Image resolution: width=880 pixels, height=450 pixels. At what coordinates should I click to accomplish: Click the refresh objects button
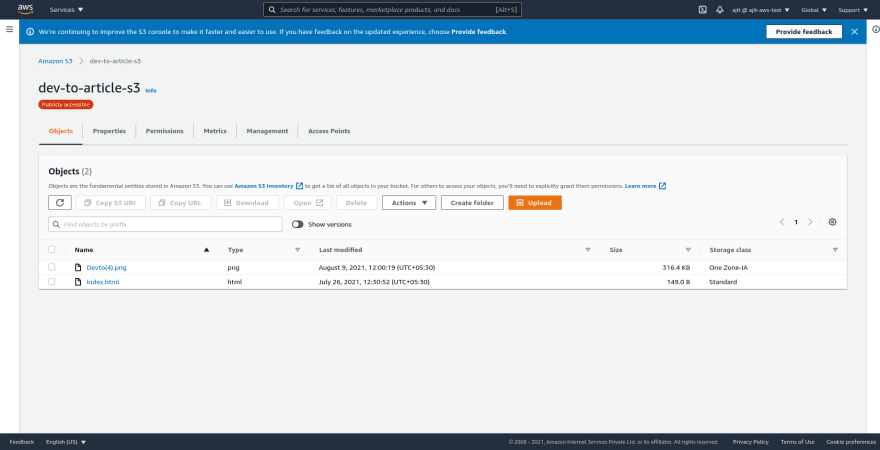tap(60, 203)
